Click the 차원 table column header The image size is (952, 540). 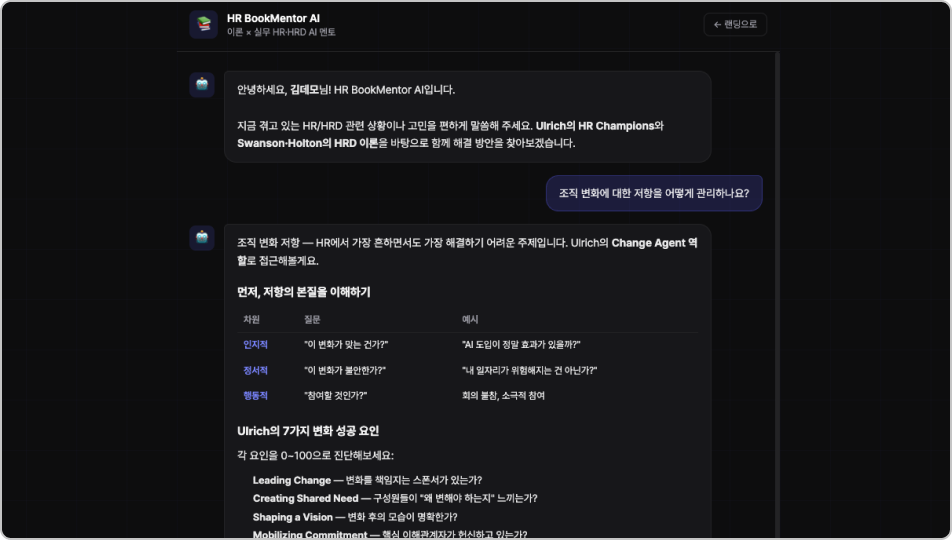pyautogui.click(x=251, y=319)
